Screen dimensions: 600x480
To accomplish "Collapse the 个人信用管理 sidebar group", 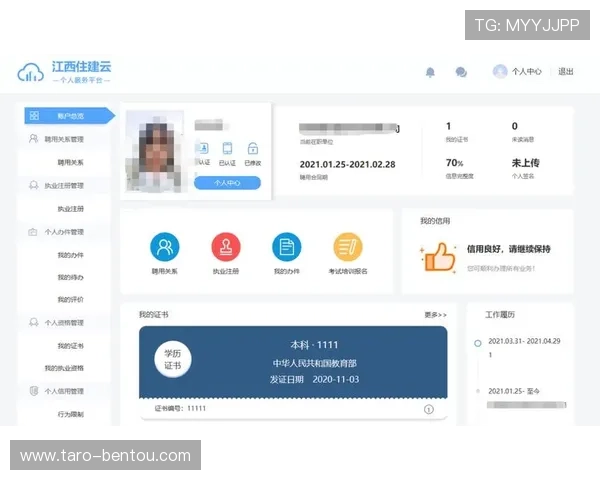I will pos(64,391).
